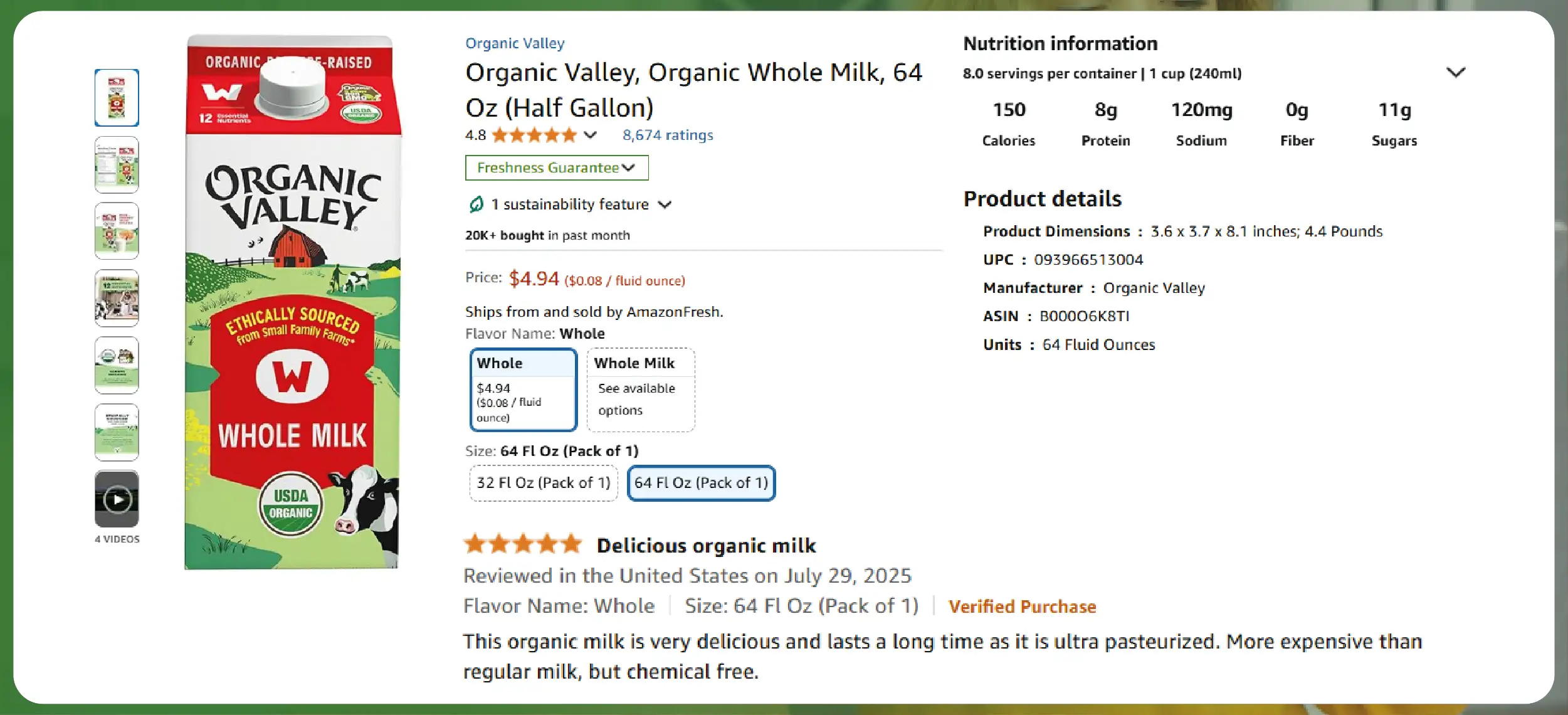1568x715 pixels.
Task: Open the Organic Valley brand link
Action: tap(515, 43)
